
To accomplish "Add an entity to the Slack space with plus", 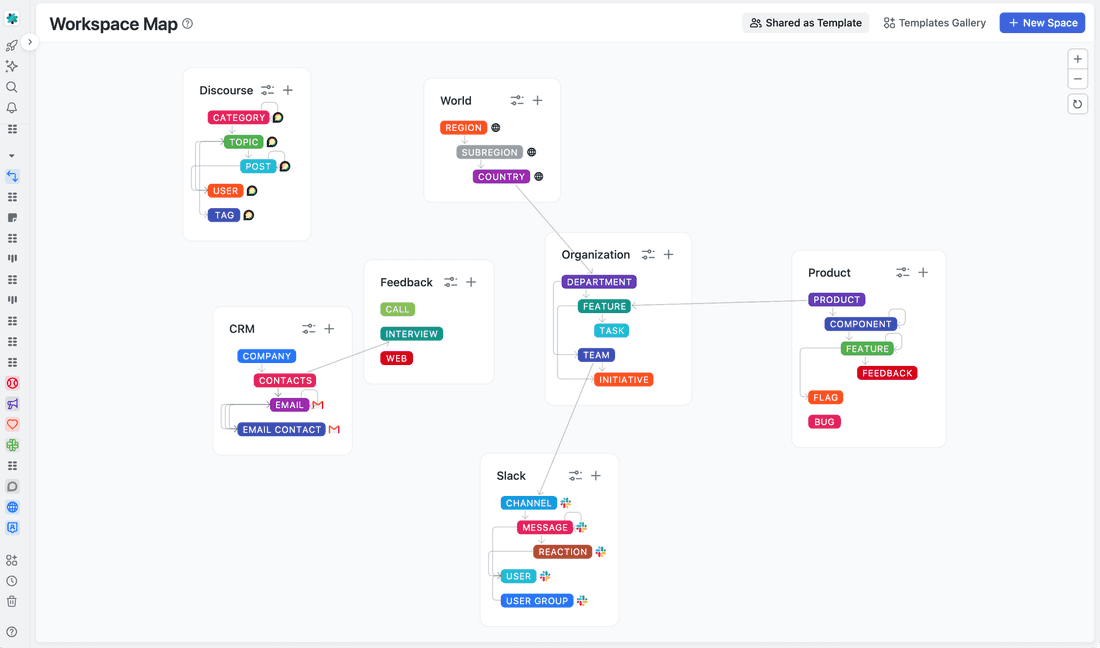I will 596,475.
